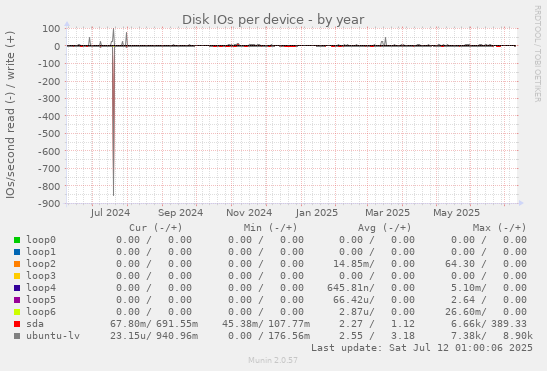Screen dimensions: 547x371
Task: Click the '-500' y-axis tick label
Action: pos(49,134)
